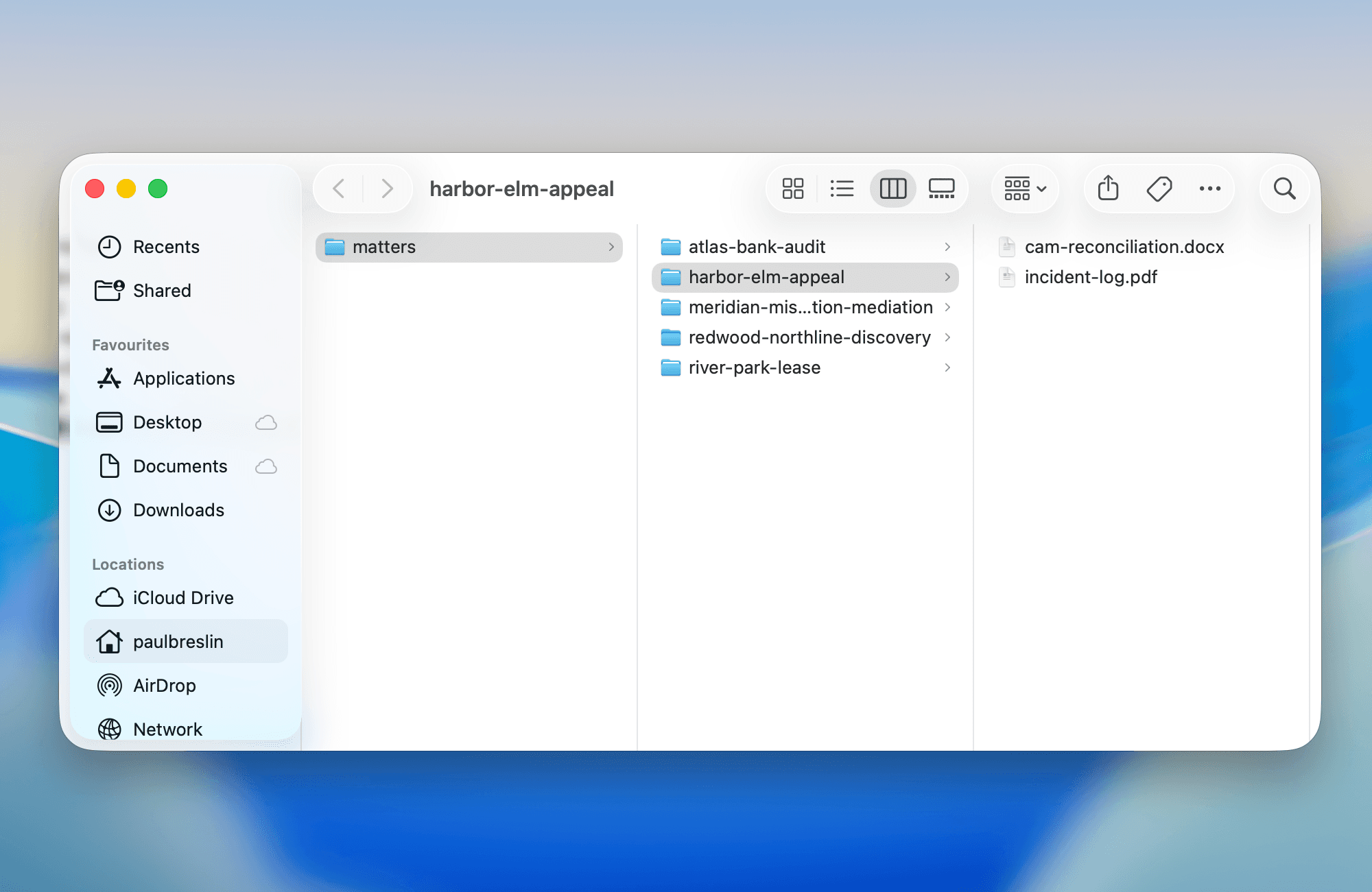Open AirDrop in the sidebar
Image resolution: width=1372 pixels, height=892 pixels.
(165, 686)
